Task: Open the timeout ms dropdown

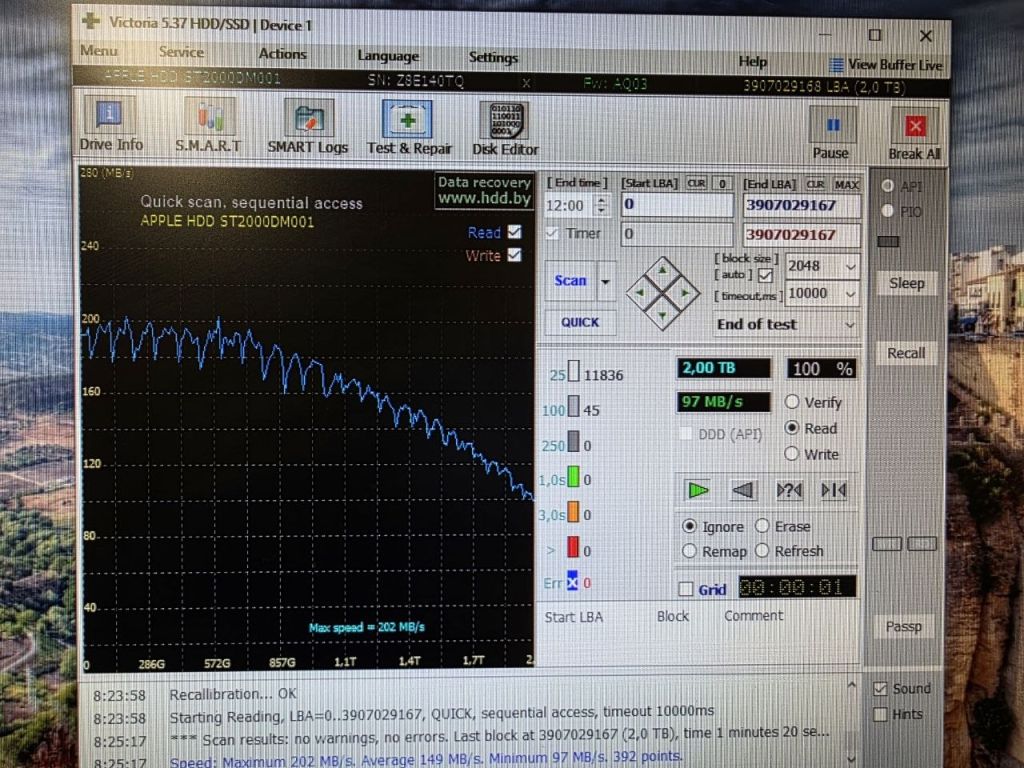Action: pos(850,294)
